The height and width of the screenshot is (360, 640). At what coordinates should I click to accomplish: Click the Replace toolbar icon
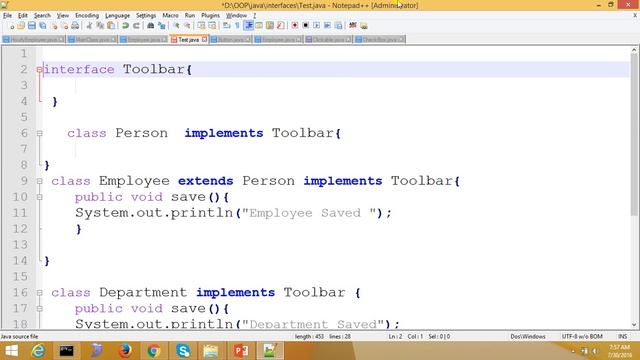[x=162, y=26]
